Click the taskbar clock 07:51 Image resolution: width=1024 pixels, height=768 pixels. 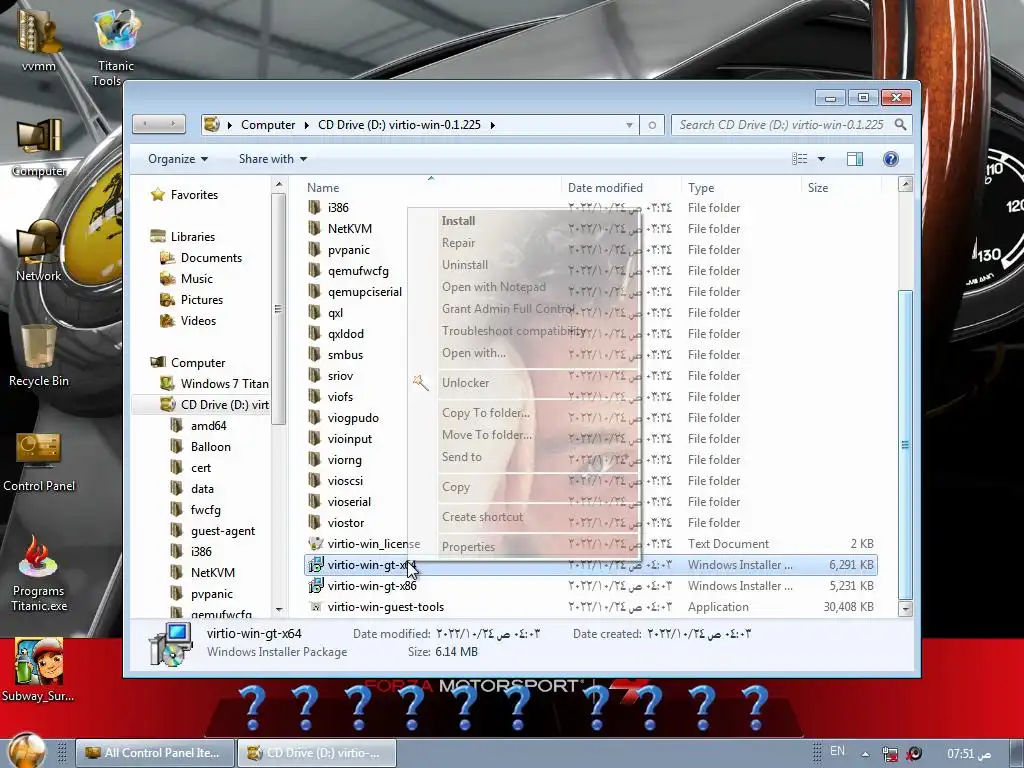pos(968,754)
